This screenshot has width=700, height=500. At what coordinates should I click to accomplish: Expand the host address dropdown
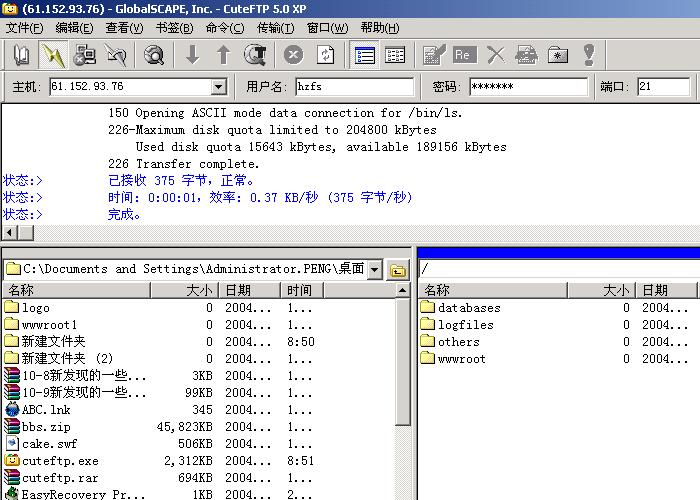point(218,87)
